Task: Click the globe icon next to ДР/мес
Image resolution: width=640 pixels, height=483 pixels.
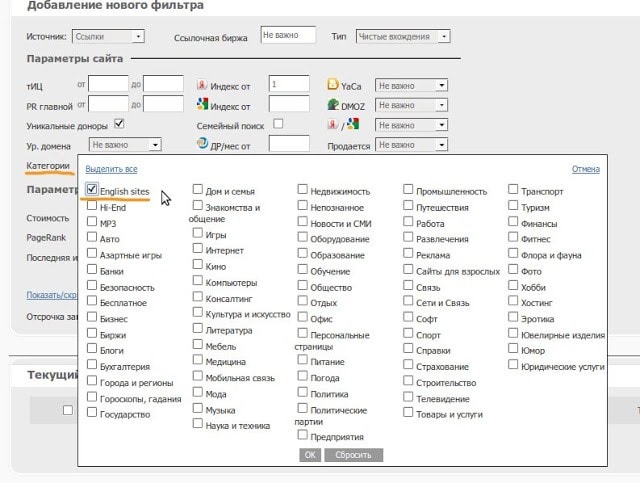Action: [x=202, y=145]
